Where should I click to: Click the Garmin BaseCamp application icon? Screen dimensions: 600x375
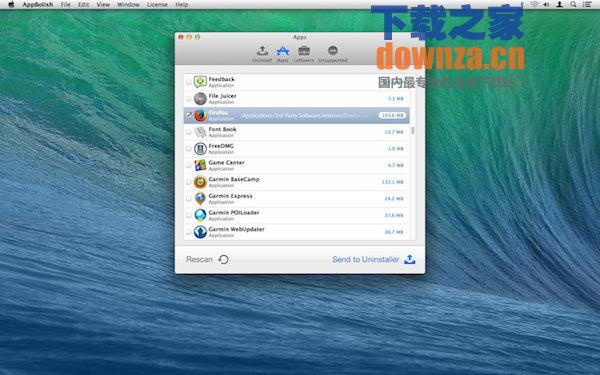(200, 182)
